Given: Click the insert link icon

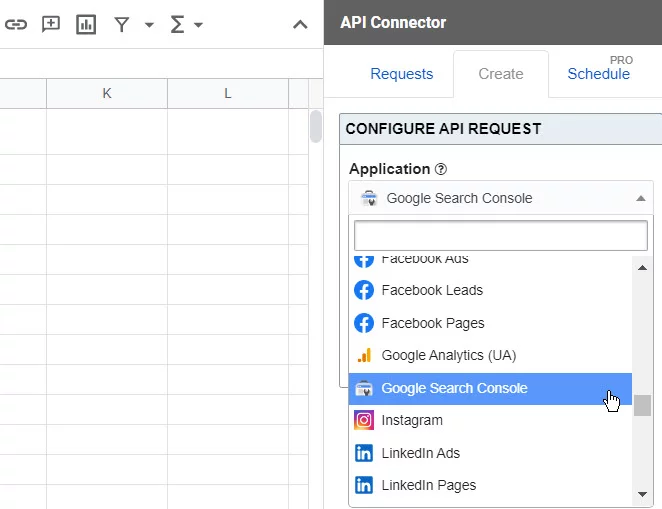Looking at the screenshot, I should click(x=16, y=24).
